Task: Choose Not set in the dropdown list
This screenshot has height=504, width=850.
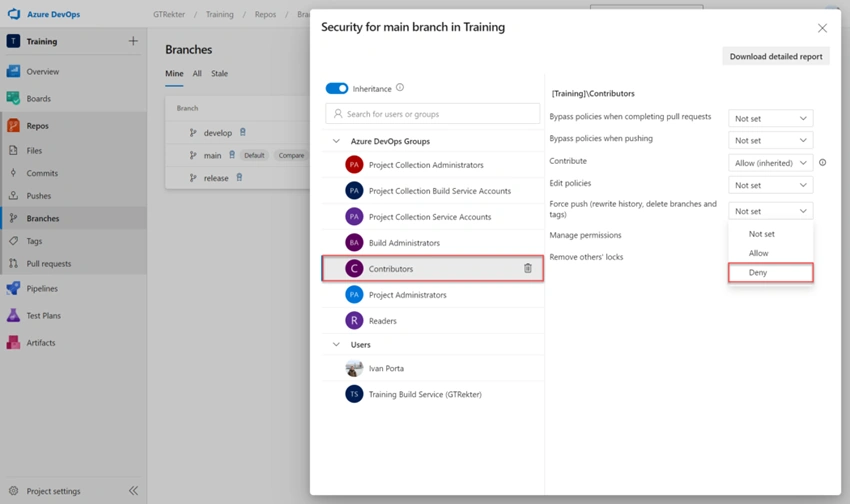Action: point(770,234)
